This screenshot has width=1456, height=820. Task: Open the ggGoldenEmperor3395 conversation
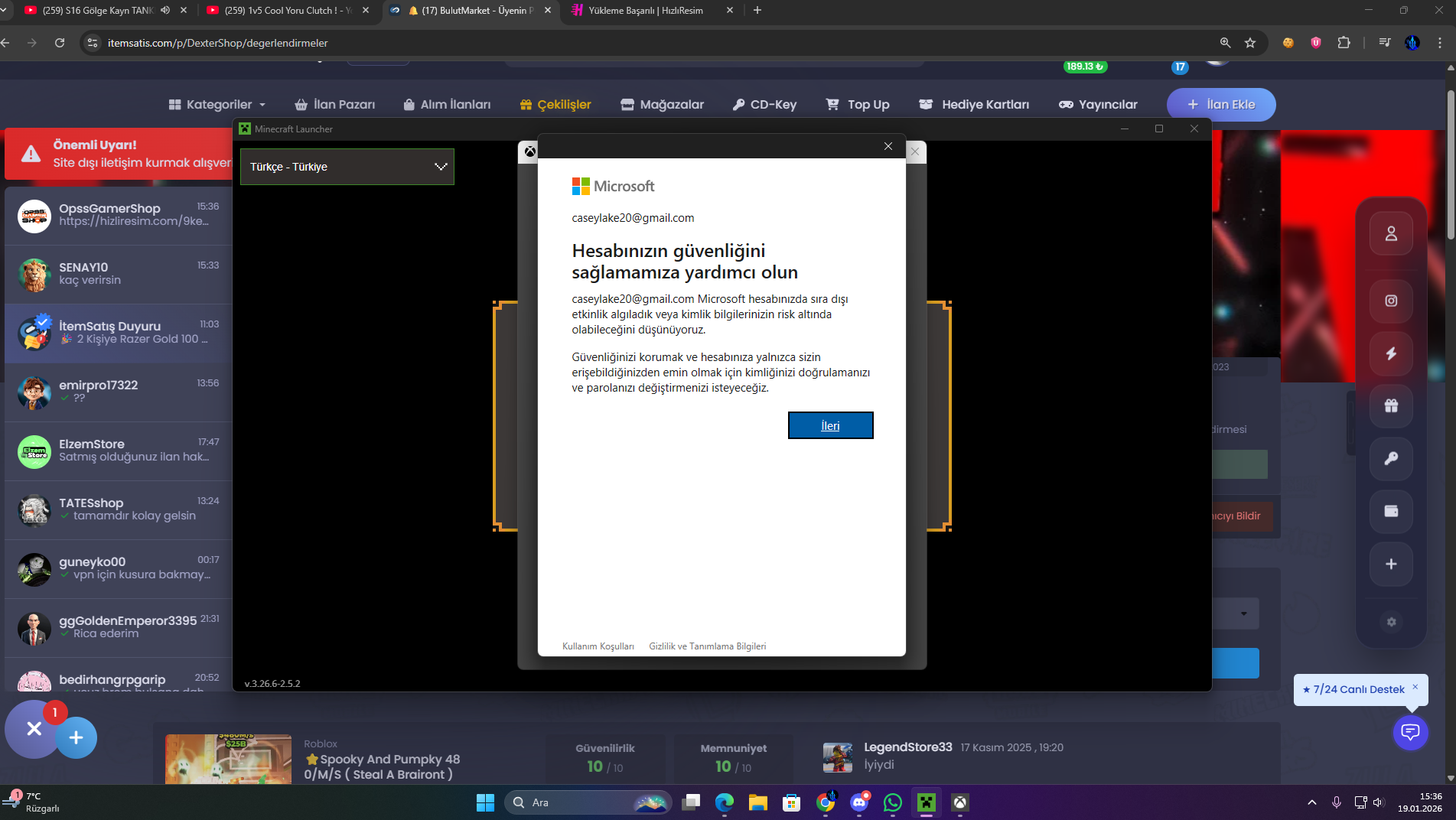point(119,628)
